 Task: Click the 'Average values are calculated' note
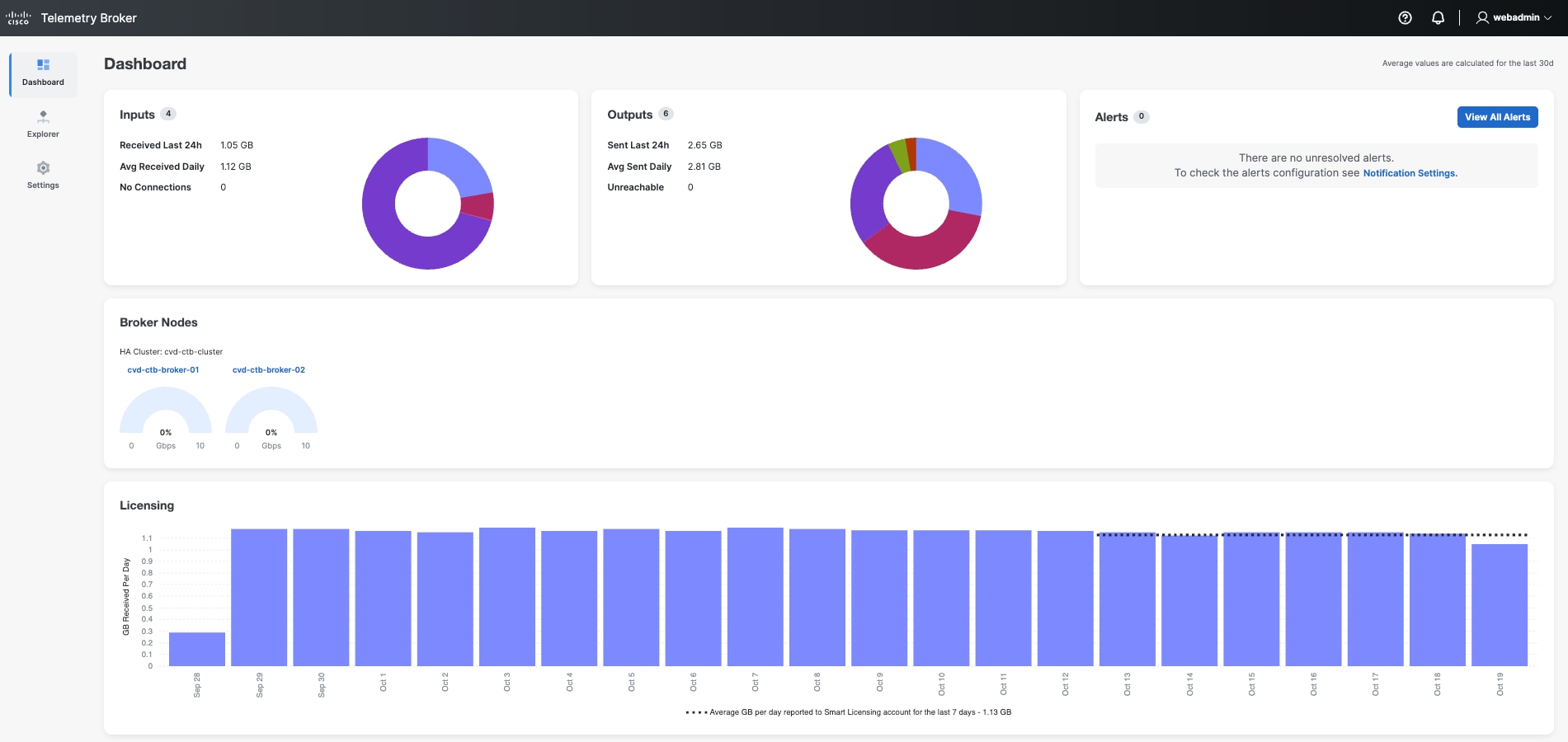(1467, 63)
